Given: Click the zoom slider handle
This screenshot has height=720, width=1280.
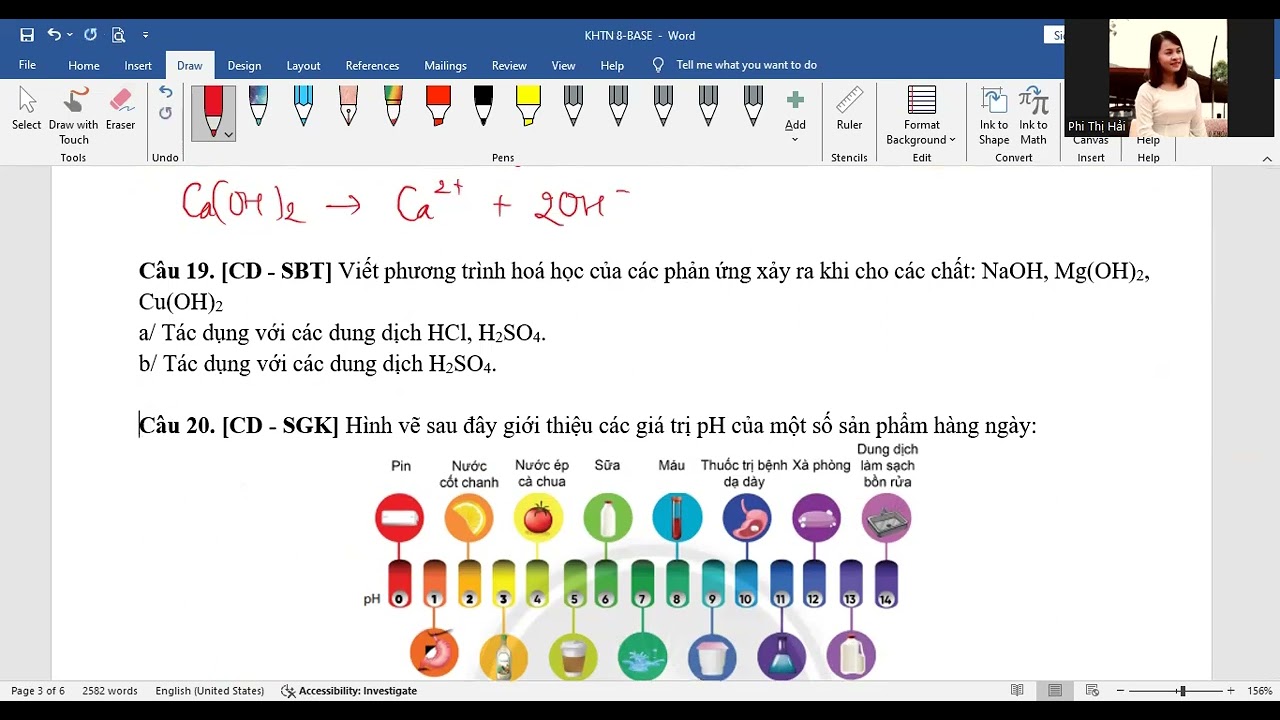Looking at the screenshot, I should point(1182,691).
